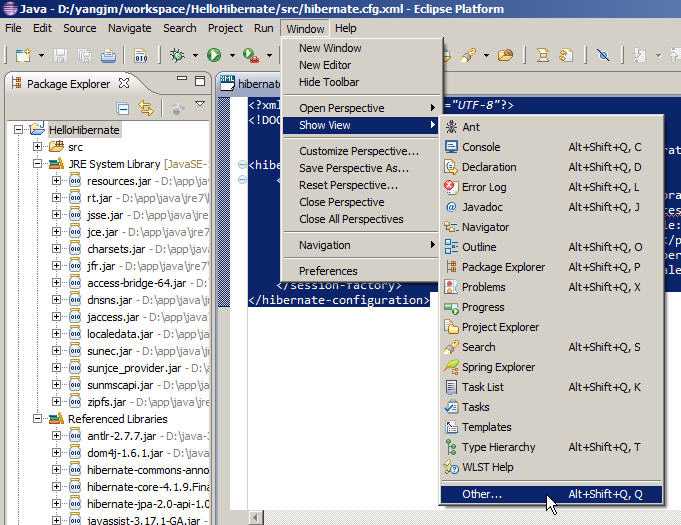Open the Type Hierarchy view
Viewport: 681px width, 525px height.
click(552, 447)
